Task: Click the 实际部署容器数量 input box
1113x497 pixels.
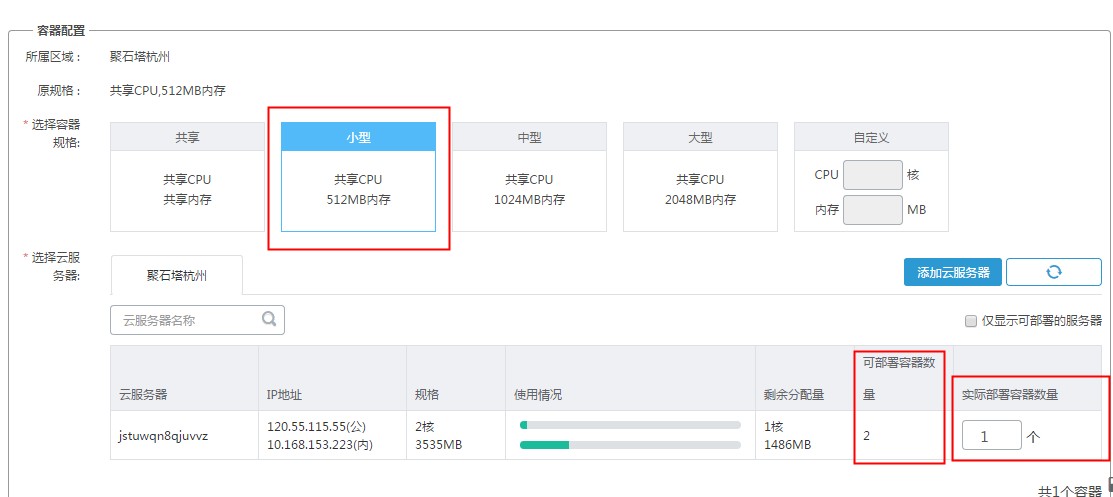Action: [991, 435]
